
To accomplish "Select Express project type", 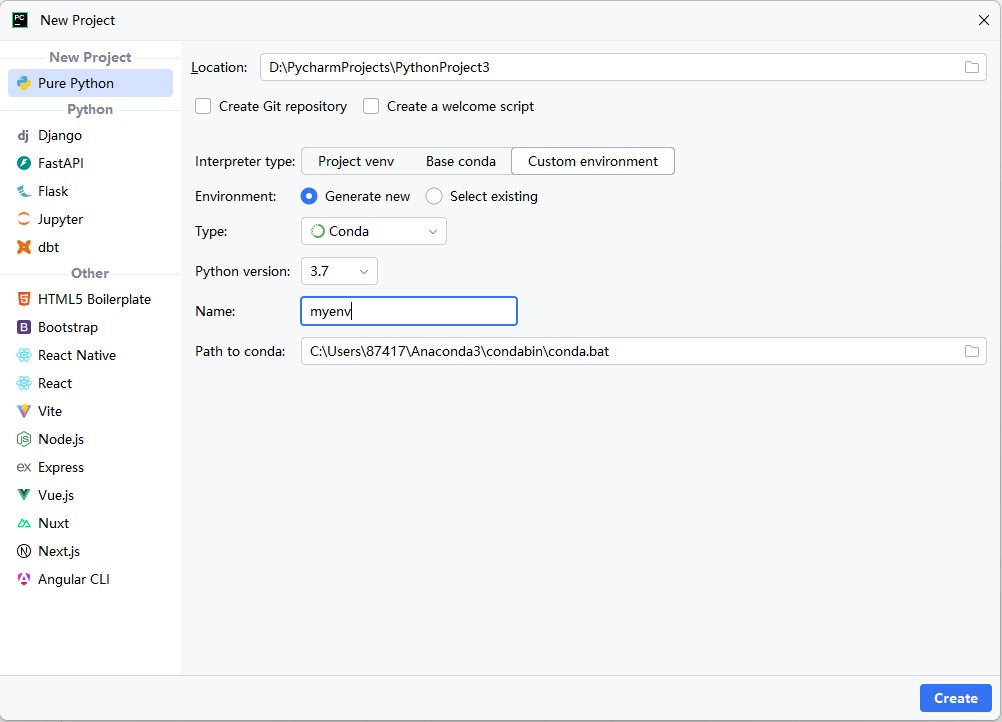I will click(x=90, y=467).
